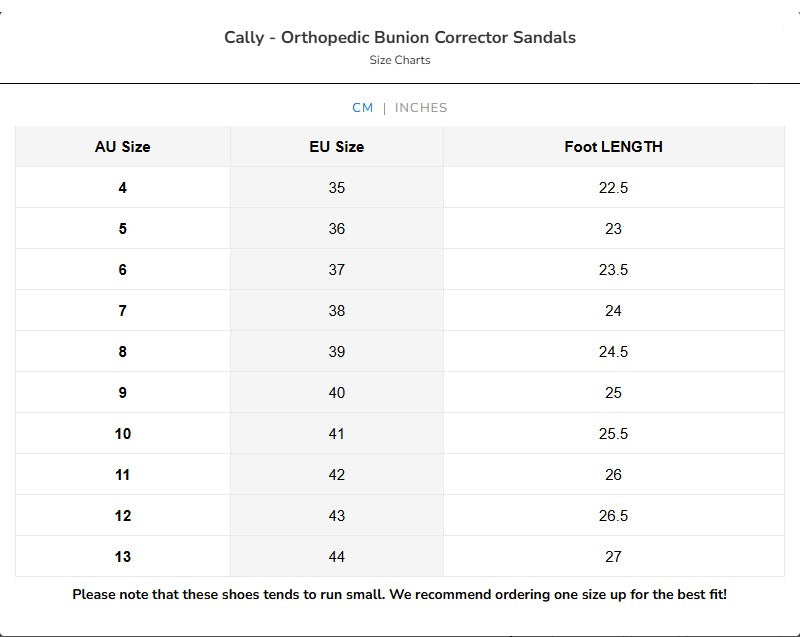This screenshot has width=808, height=637.
Task: Click the Foot LENGTH column header
Action: click(x=613, y=146)
